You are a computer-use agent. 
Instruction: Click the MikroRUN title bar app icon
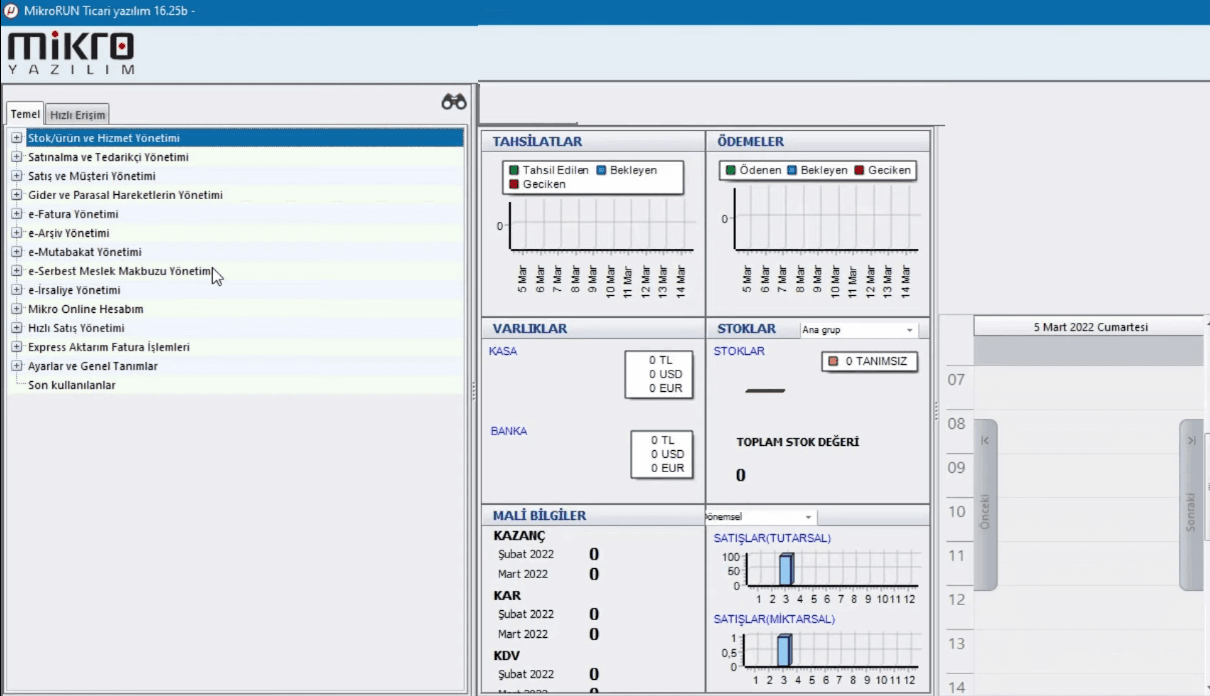tap(11, 10)
